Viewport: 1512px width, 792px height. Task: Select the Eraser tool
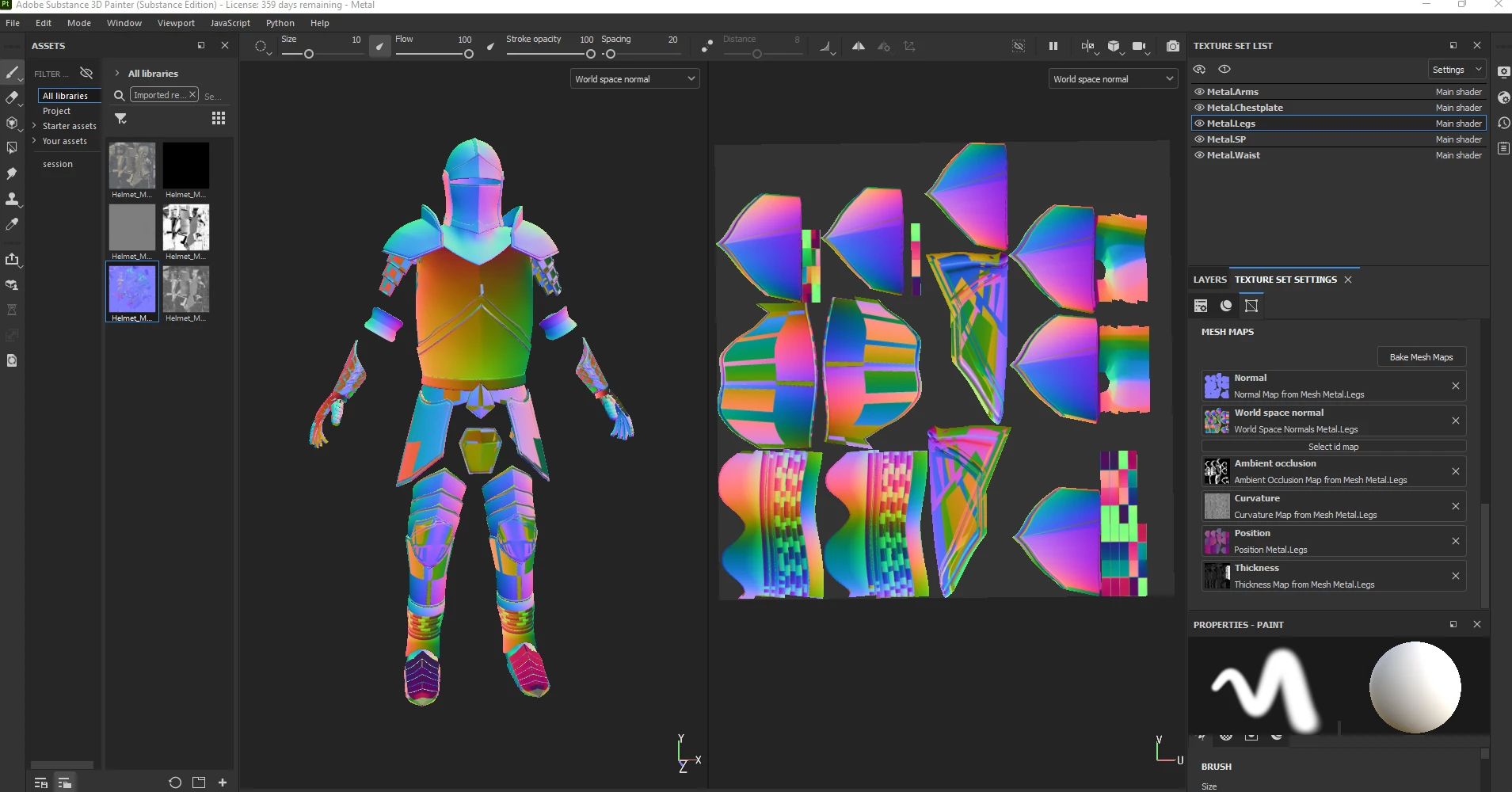[x=12, y=98]
